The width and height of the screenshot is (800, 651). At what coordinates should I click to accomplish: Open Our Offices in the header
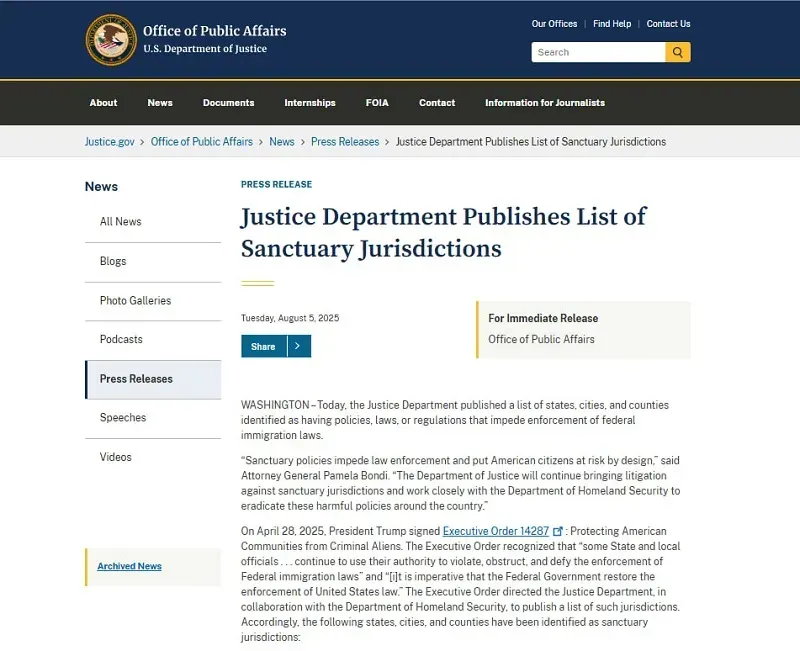554,24
